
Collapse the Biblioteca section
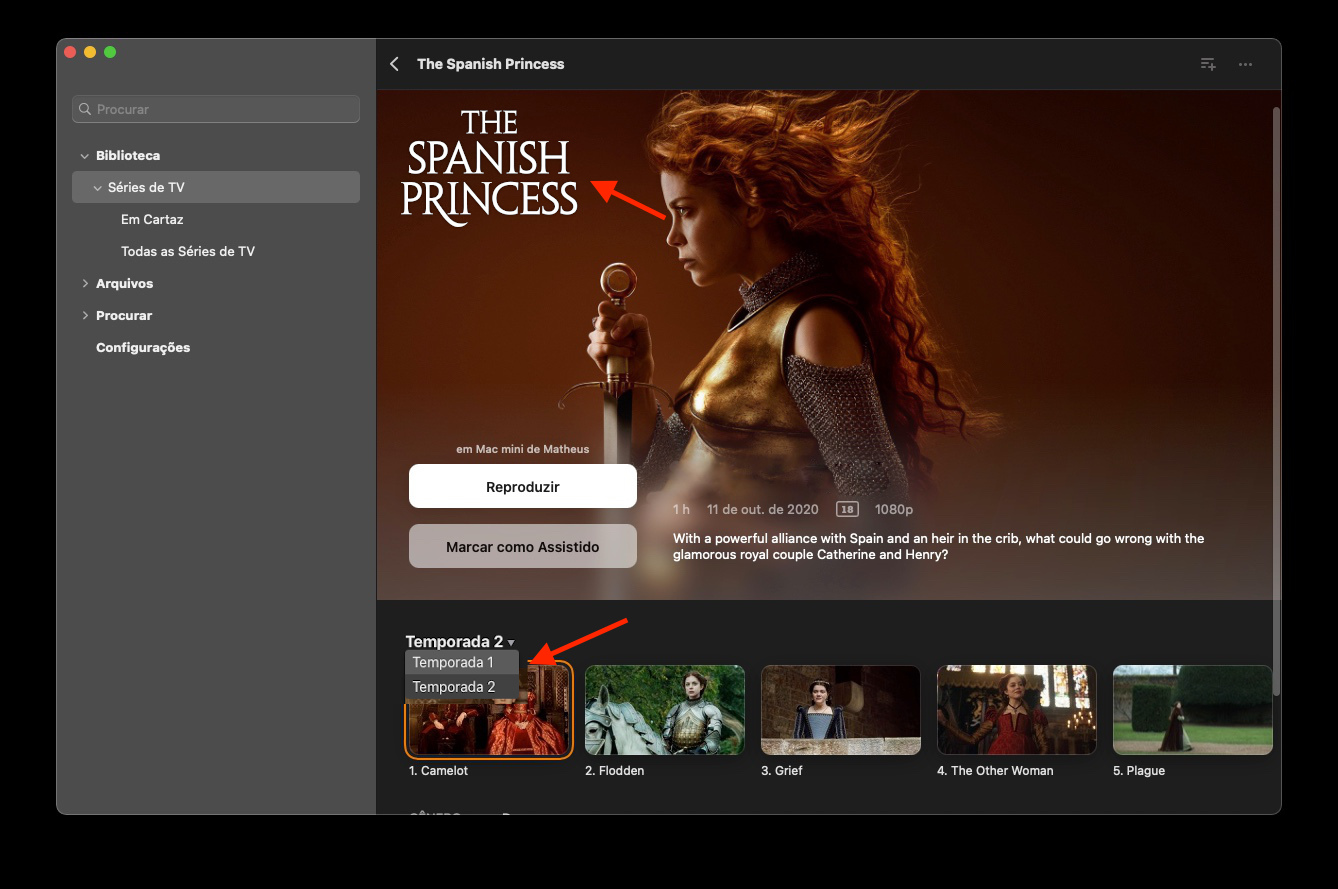tap(85, 156)
